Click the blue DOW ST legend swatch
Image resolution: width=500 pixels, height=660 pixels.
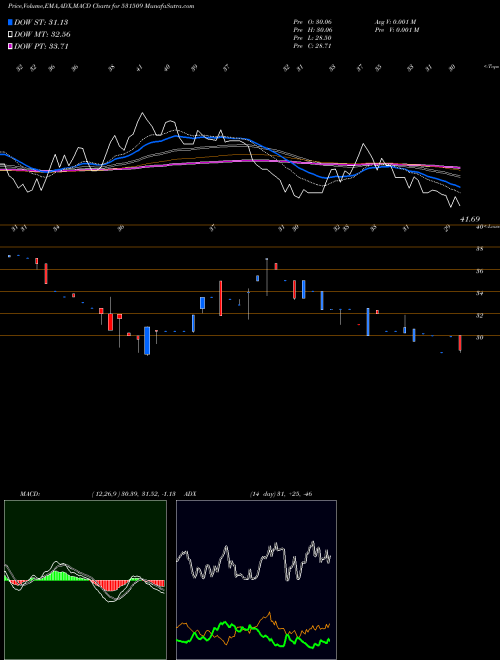(10, 22)
